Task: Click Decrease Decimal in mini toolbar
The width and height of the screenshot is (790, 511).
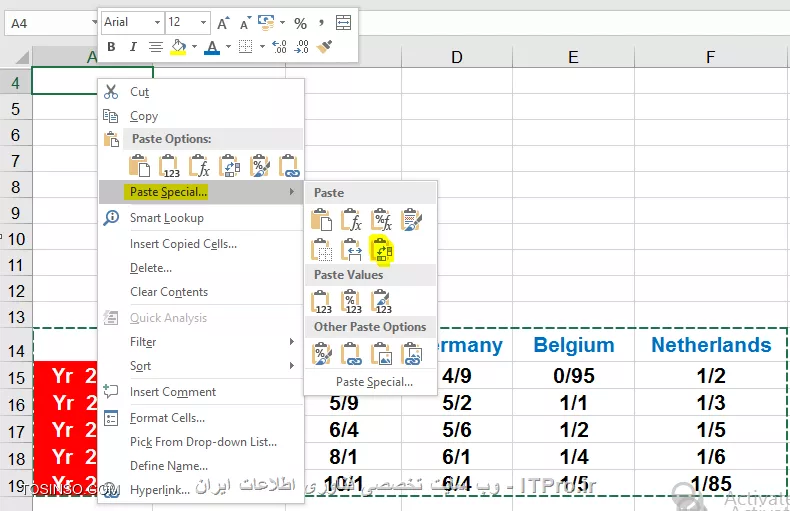Action: point(301,47)
